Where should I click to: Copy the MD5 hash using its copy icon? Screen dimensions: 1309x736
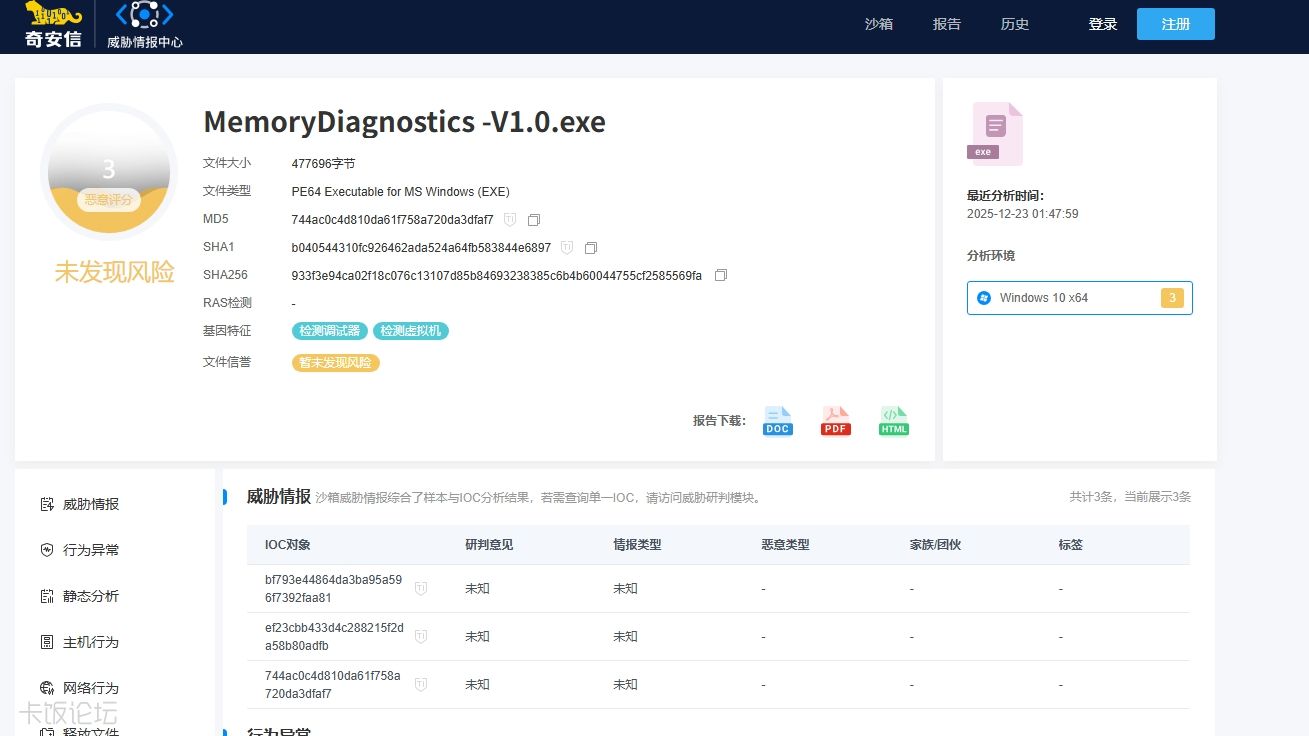[x=533, y=219]
